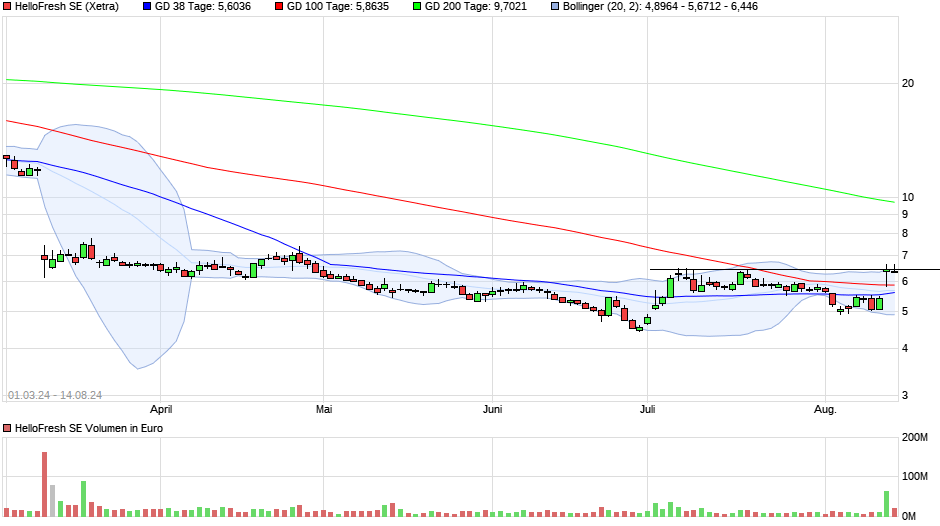Click the 'Juli' x-axis label
The height and width of the screenshot is (526, 940).
tap(647, 409)
